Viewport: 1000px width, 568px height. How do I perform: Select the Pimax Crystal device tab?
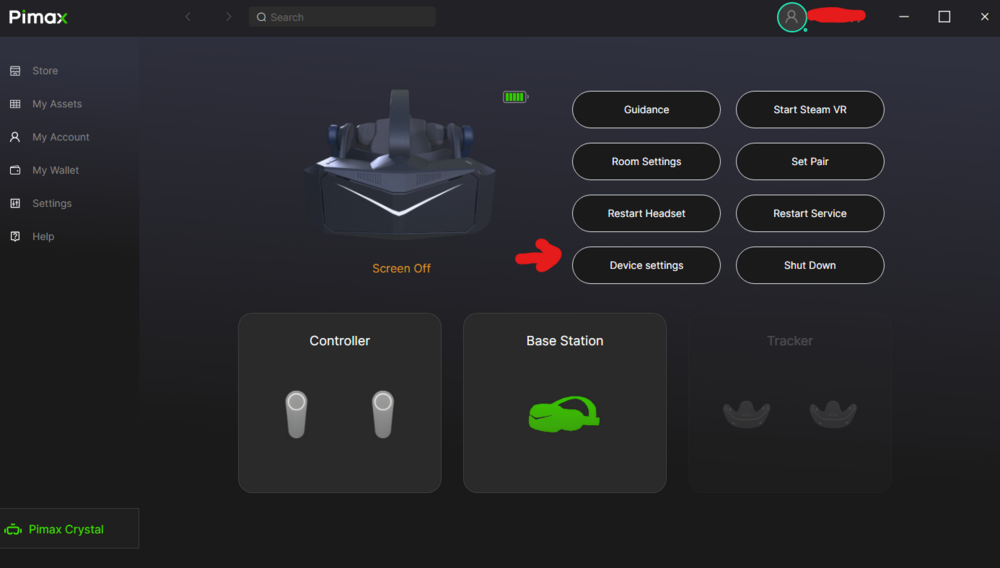(69, 528)
